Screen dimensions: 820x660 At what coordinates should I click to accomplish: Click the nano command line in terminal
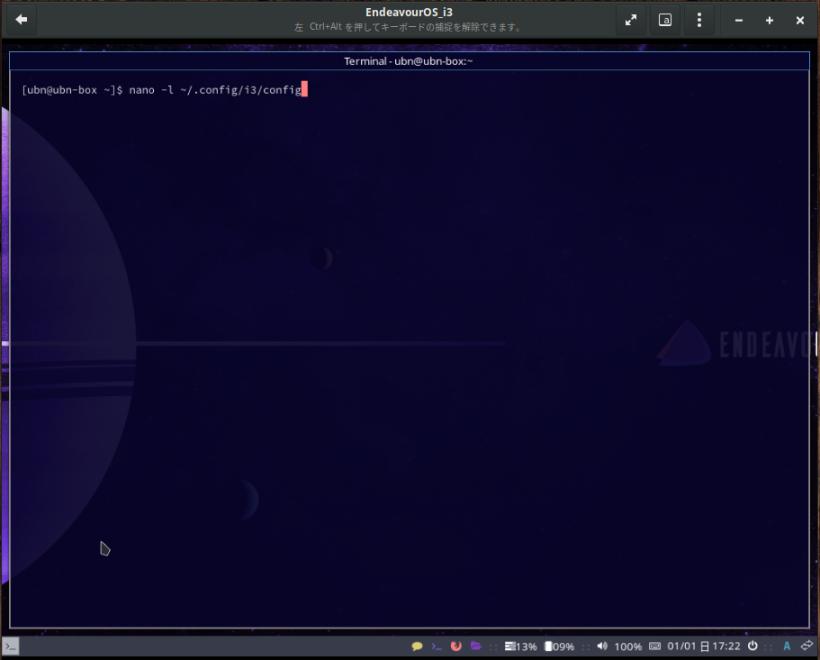[x=164, y=90]
